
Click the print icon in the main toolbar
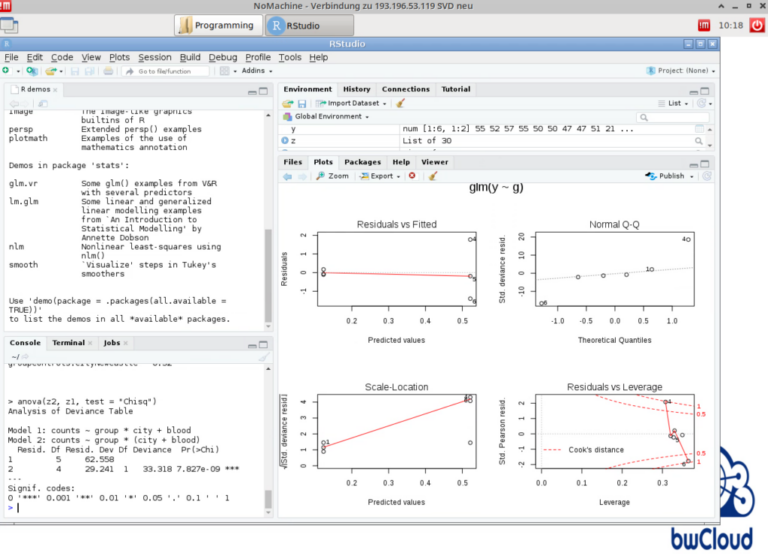pyautogui.click(x=108, y=71)
